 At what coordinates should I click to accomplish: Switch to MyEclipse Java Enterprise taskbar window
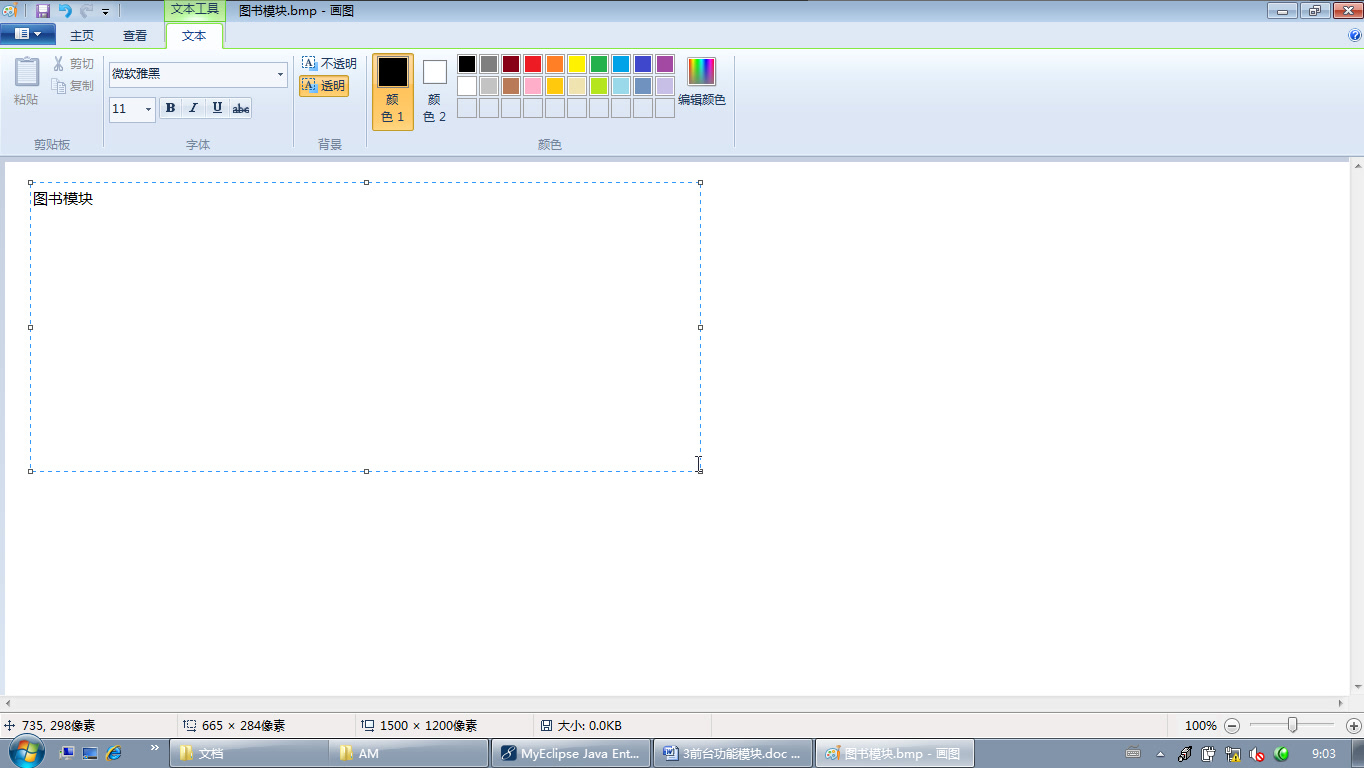[x=571, y=754]
